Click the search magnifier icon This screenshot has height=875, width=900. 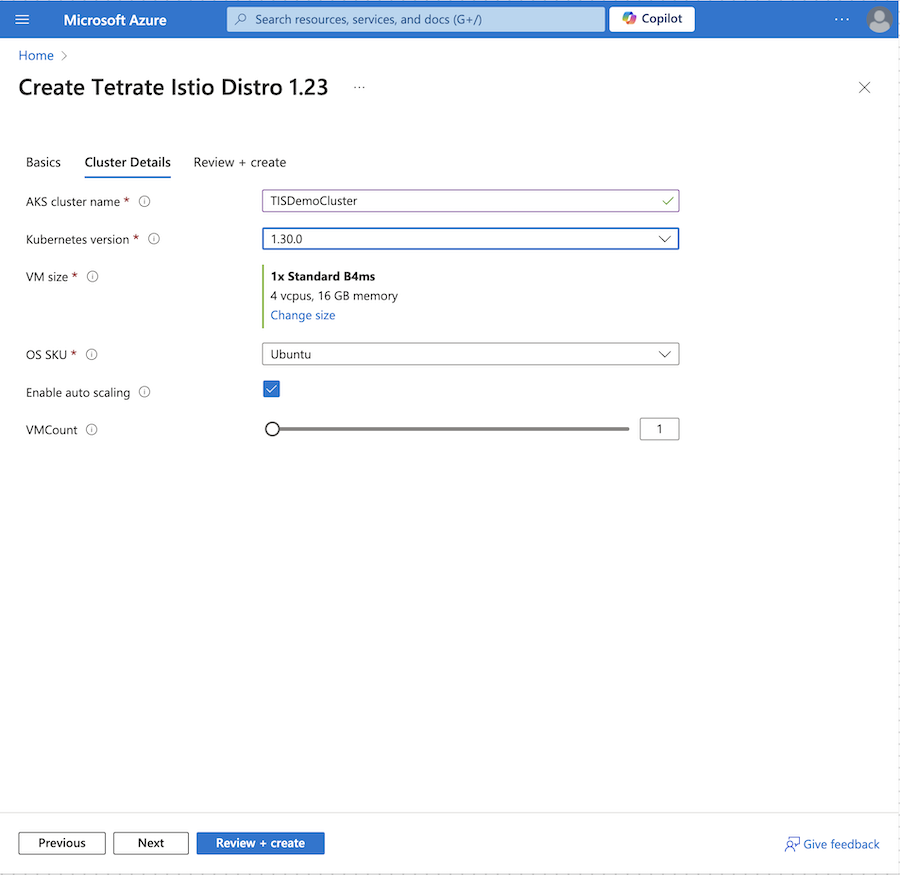[241, 20]
